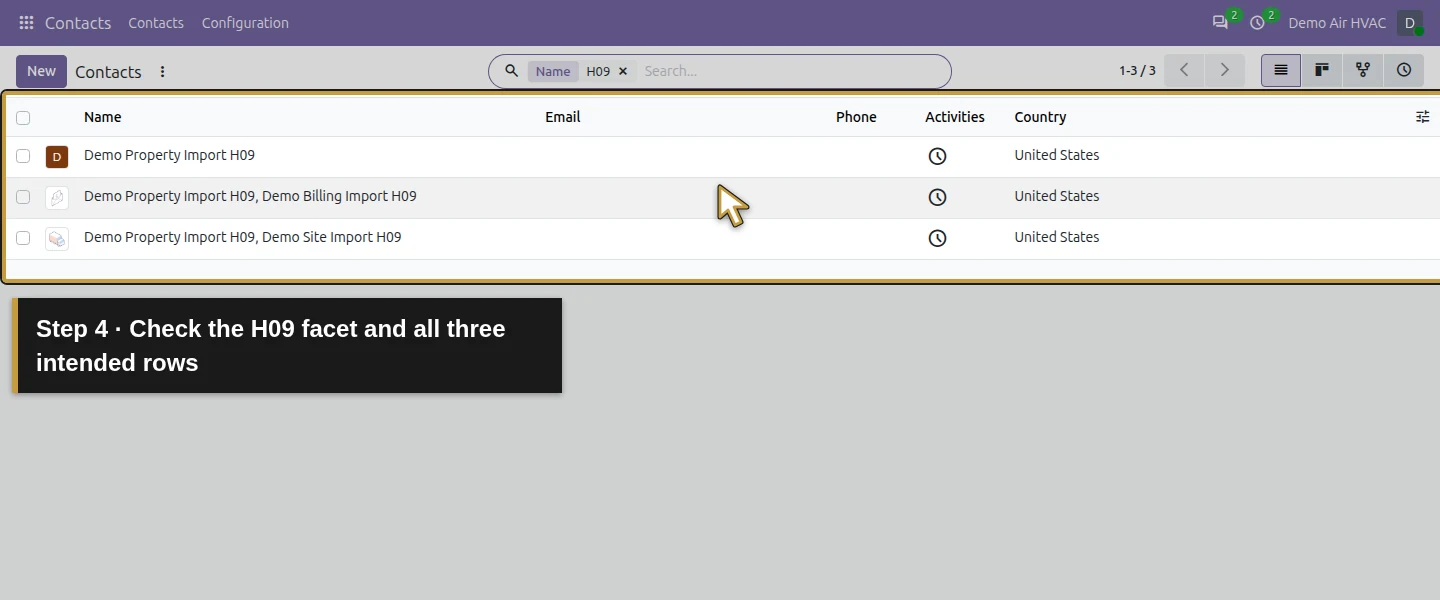
Task: Click the Demo Site Import H09 row avatar
Action: 57,239
